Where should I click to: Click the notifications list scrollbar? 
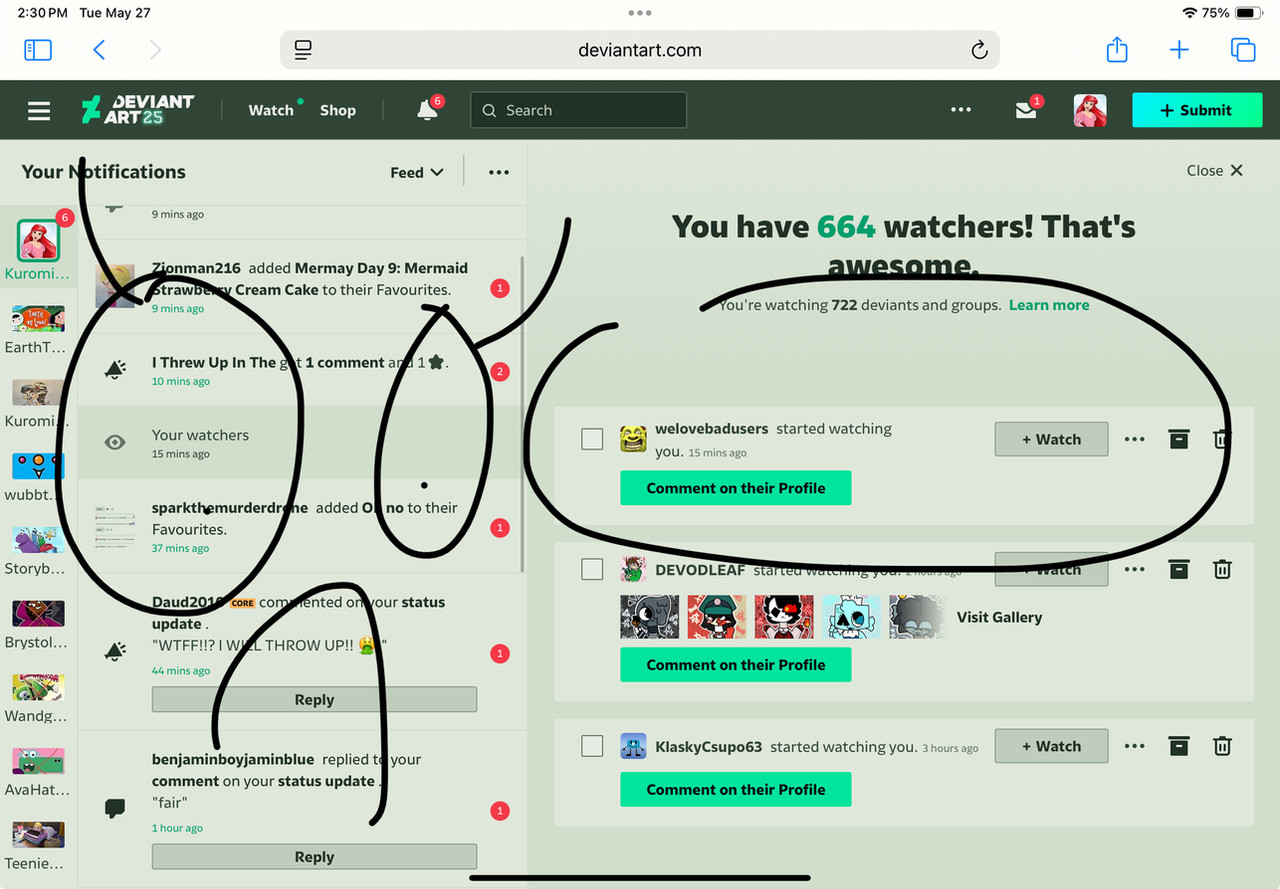(x=523, y=415)
